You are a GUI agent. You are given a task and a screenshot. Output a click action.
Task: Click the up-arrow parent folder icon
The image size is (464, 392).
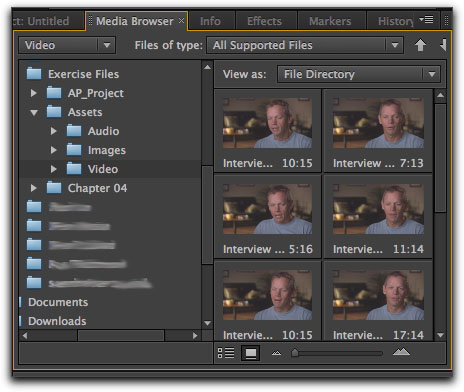(x=420, y=45)
